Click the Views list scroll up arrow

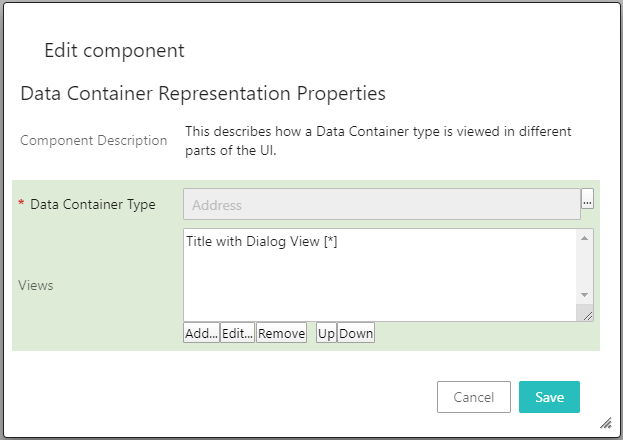(584, 238)
